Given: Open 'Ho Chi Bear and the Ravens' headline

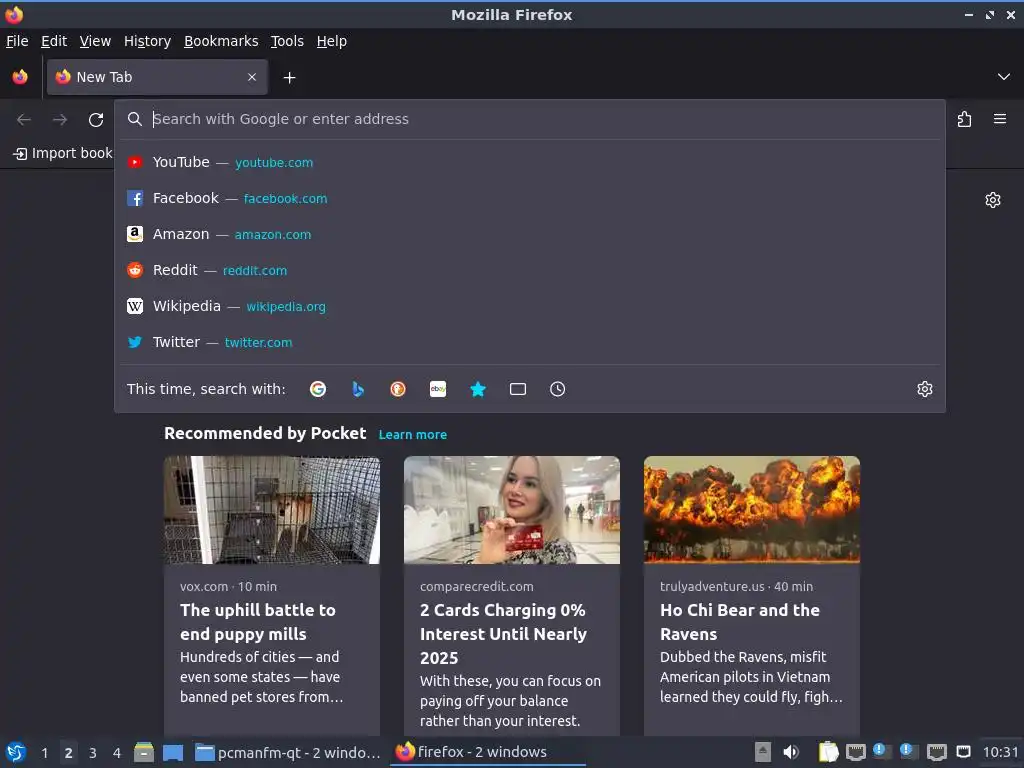Looking at the screenshot, I should pyautogui.click(x=740, y=622).
